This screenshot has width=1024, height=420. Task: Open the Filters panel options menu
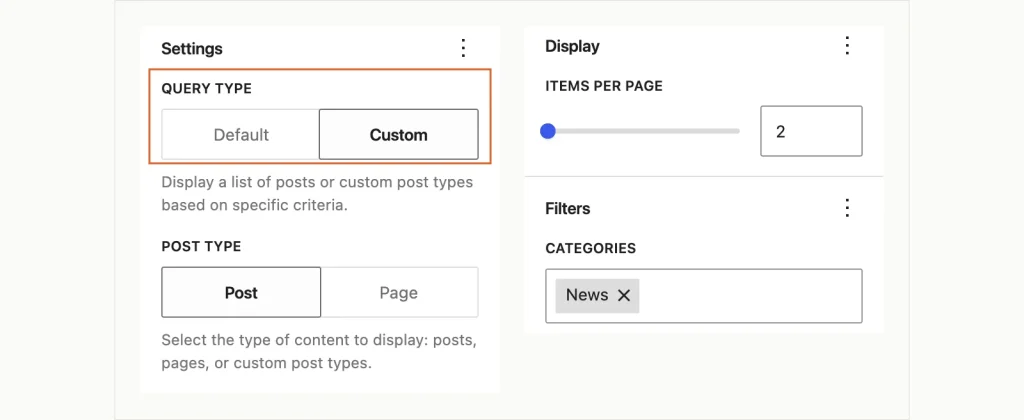tap(847, 208)
